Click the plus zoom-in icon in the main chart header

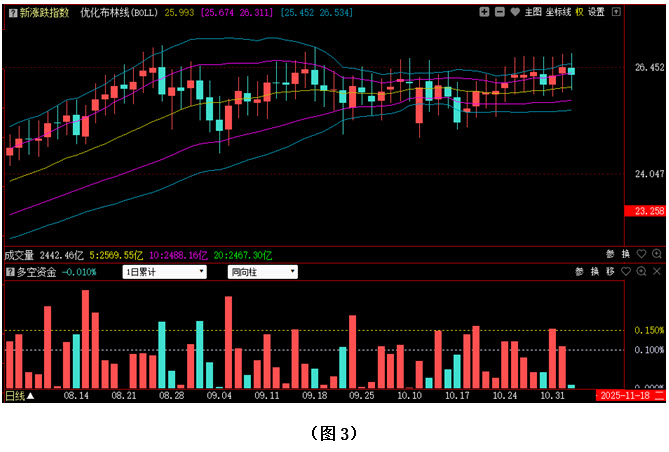tap(484, 12)
